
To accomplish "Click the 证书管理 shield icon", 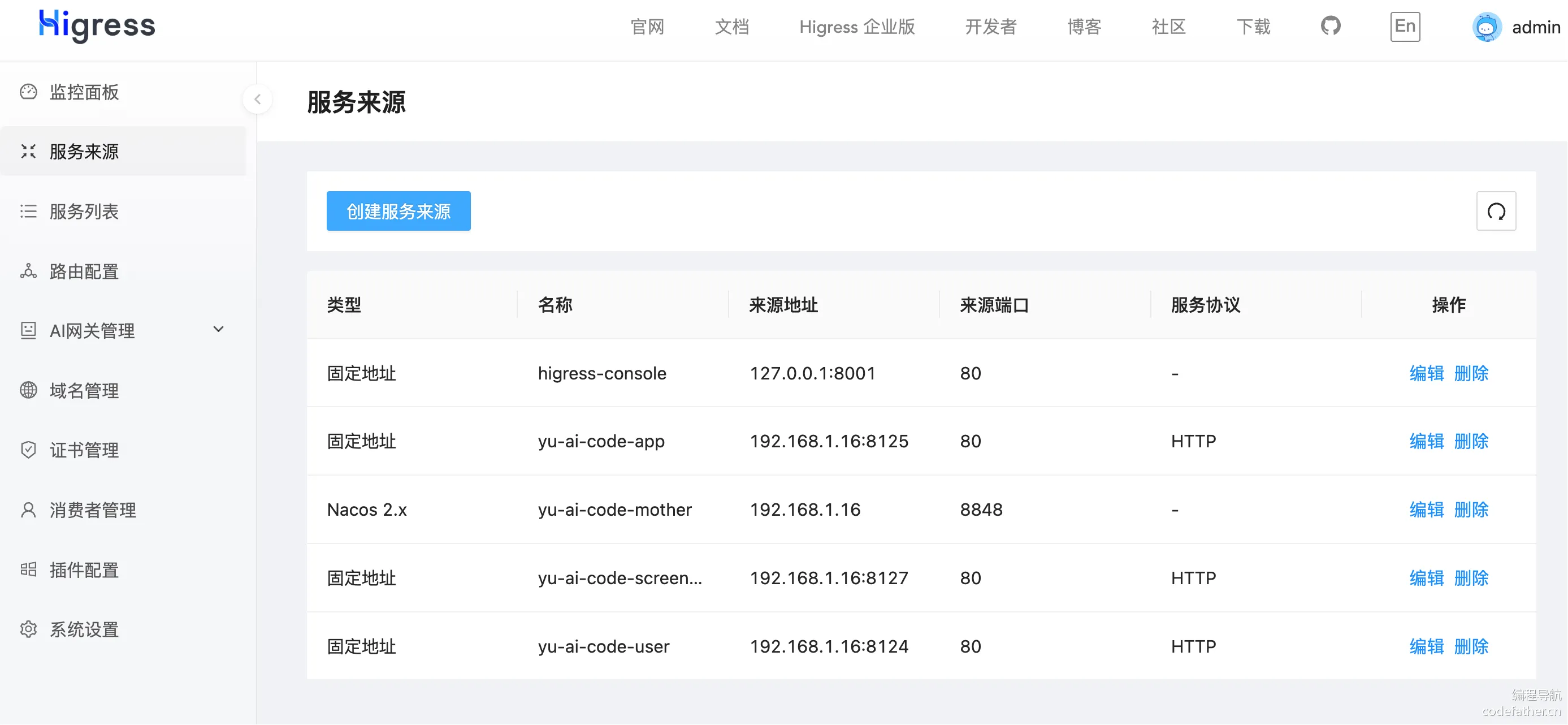I will 29,450.
